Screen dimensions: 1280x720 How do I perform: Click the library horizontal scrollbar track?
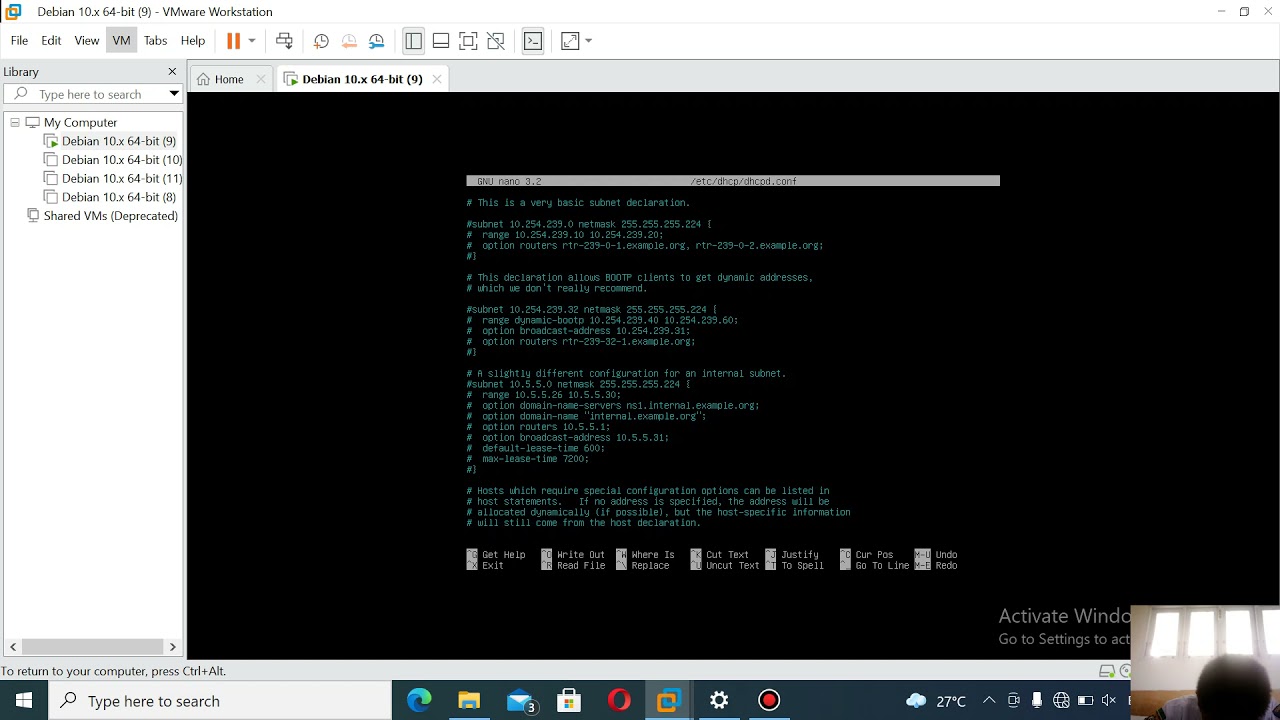[x=92, y=647]
